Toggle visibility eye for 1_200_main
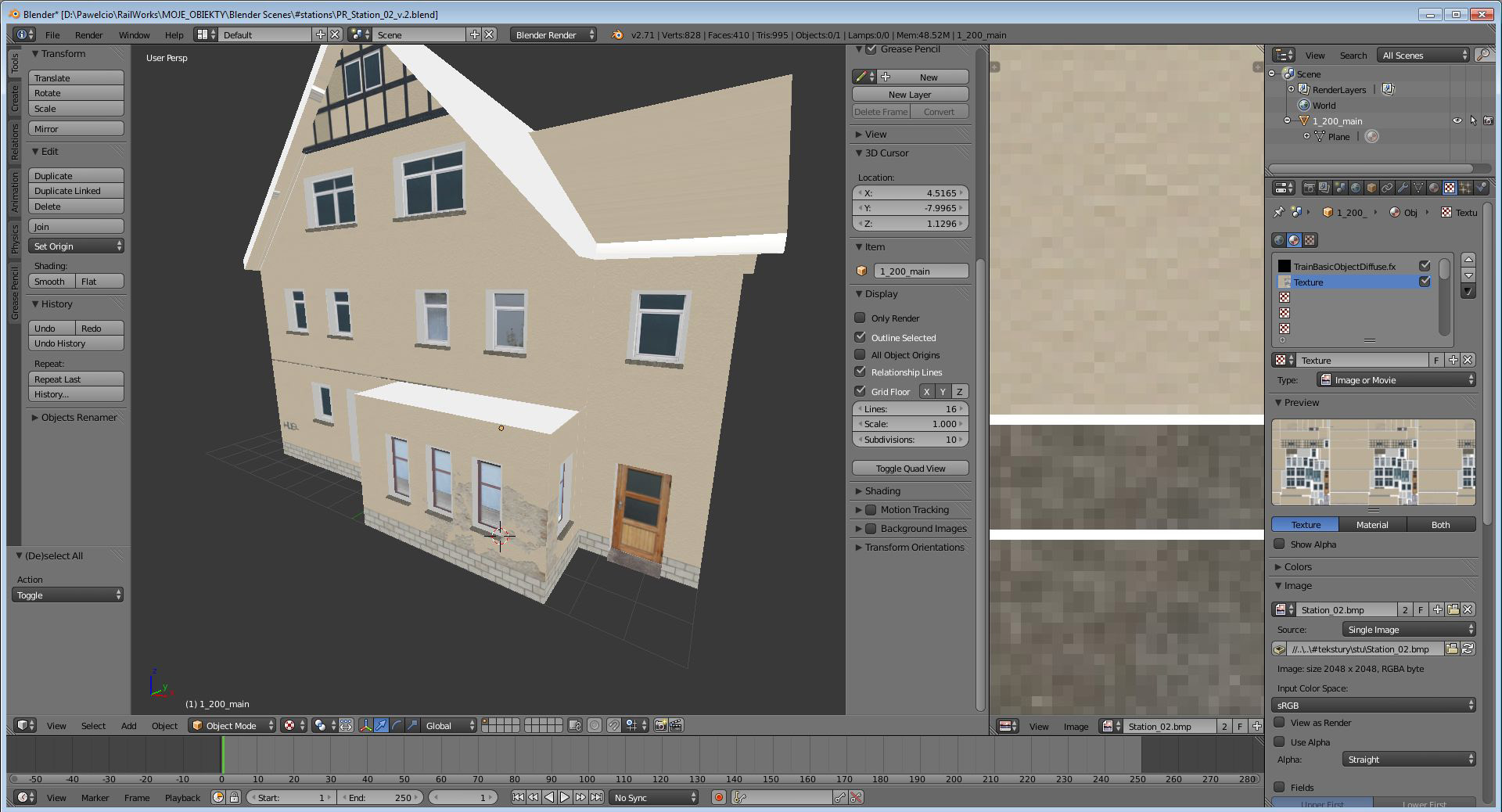 pyautogui.click(x=1457, y=121)
